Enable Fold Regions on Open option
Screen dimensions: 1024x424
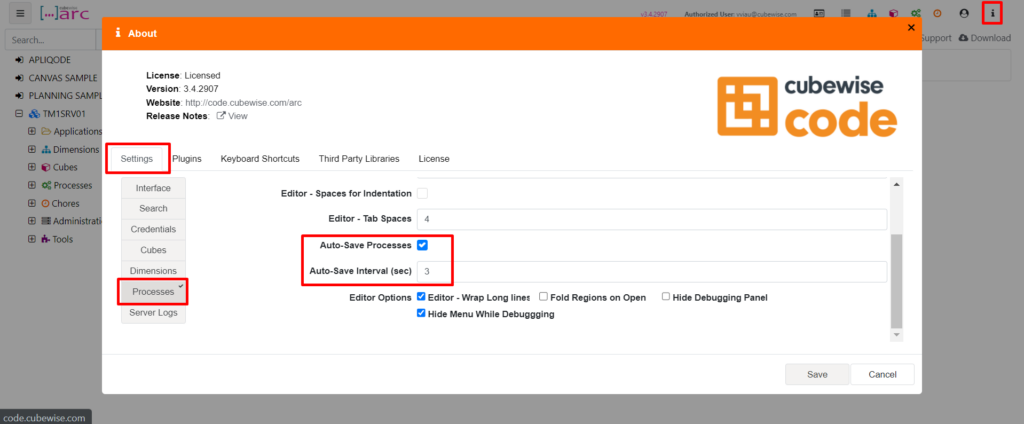click(x=543, y=297)
